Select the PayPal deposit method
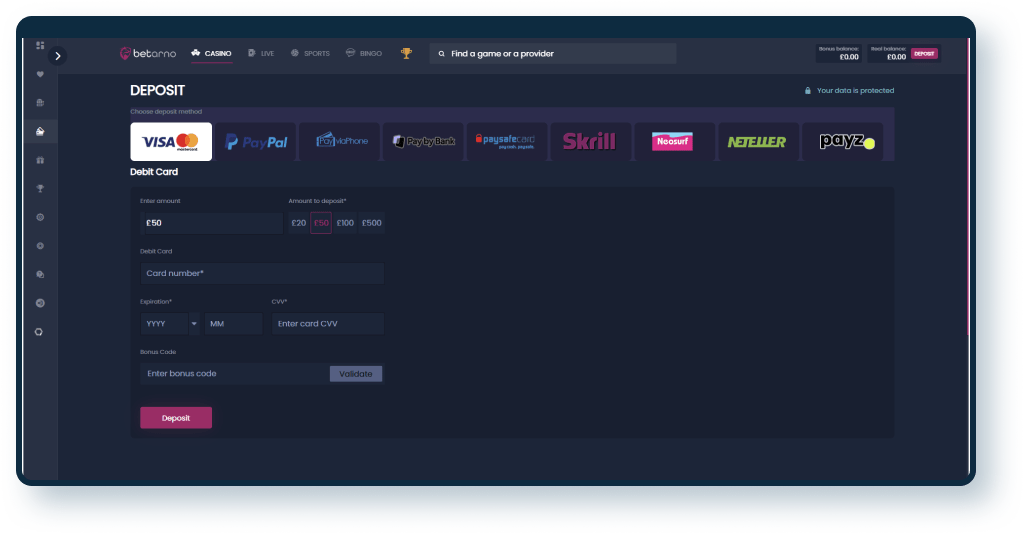This screenshot has height=534, width=1024. coord(256,142)
